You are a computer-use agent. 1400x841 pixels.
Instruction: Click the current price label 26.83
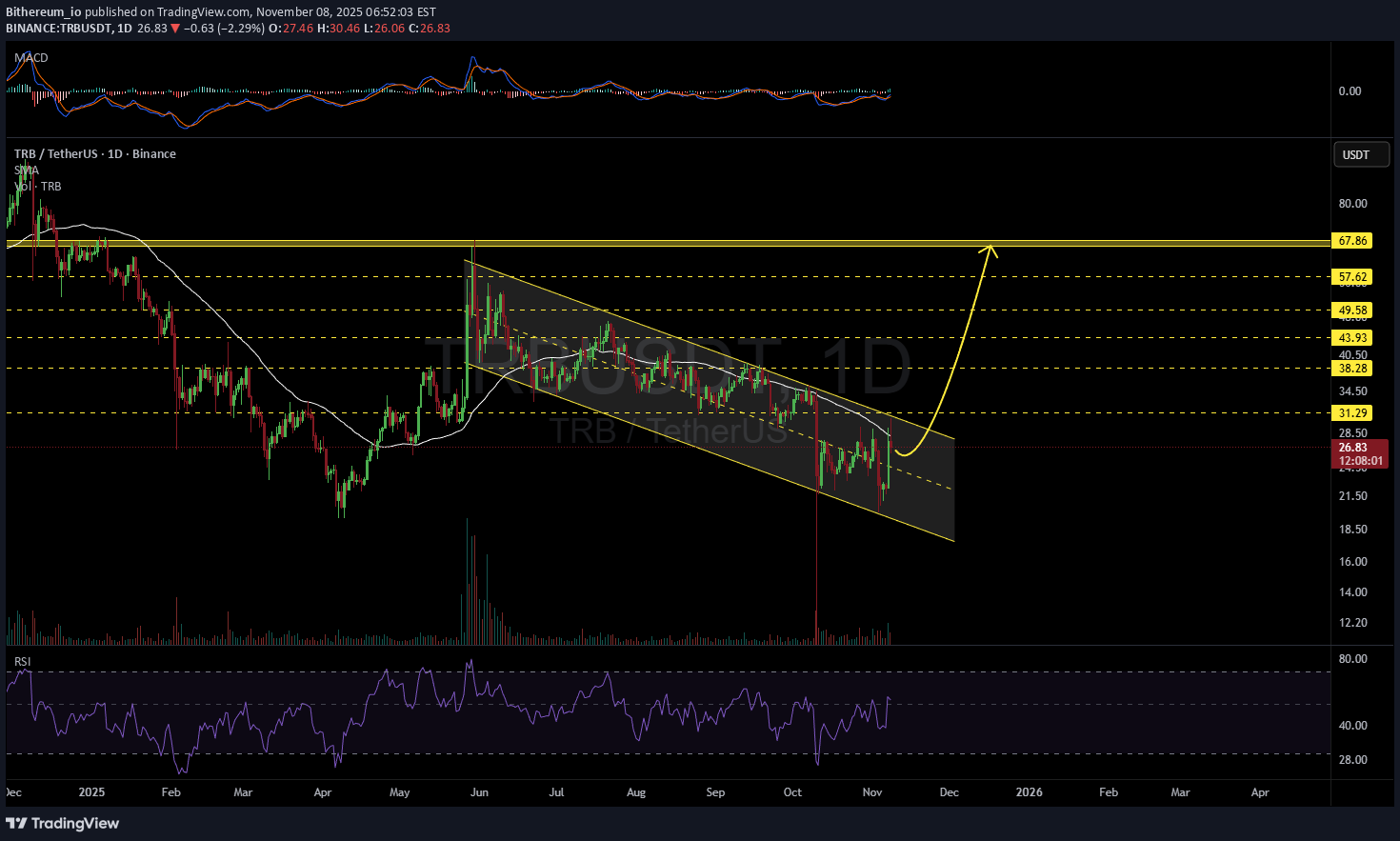pyautogui.click(x=1352, y=448)
